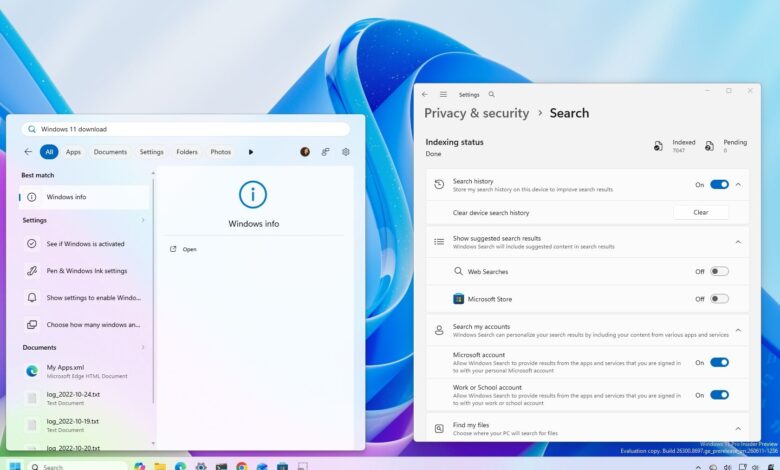Click the Indexed files icon
This screenshot has height=470, width=780.
658,146
